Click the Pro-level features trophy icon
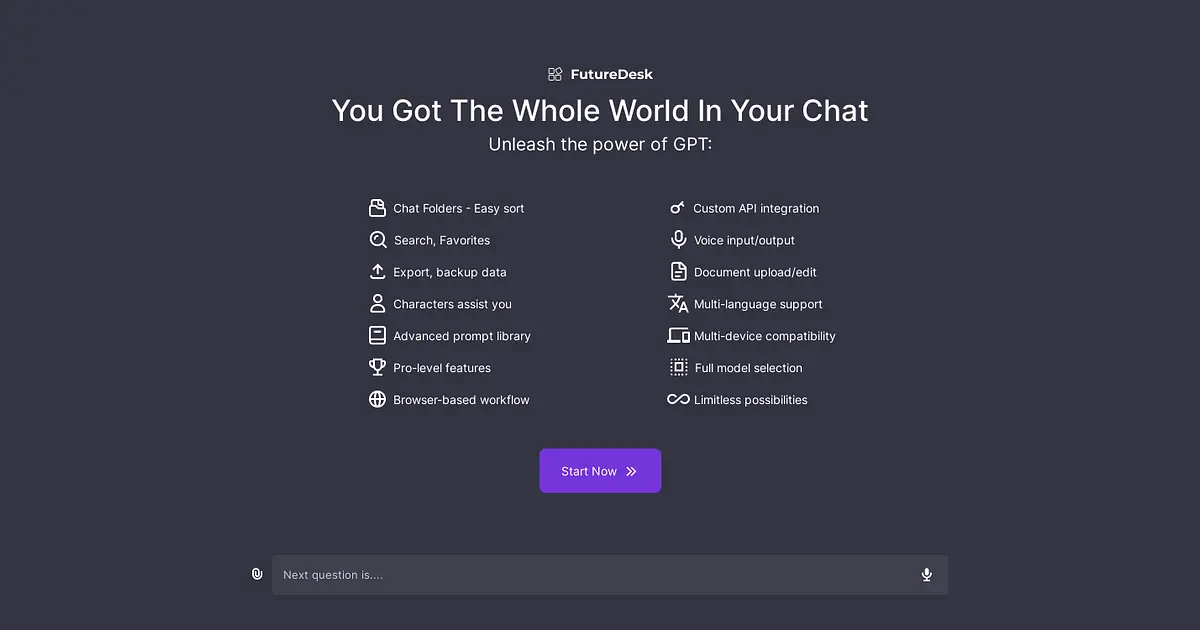This screenshot has width=1200, height=630. [377, 367]
